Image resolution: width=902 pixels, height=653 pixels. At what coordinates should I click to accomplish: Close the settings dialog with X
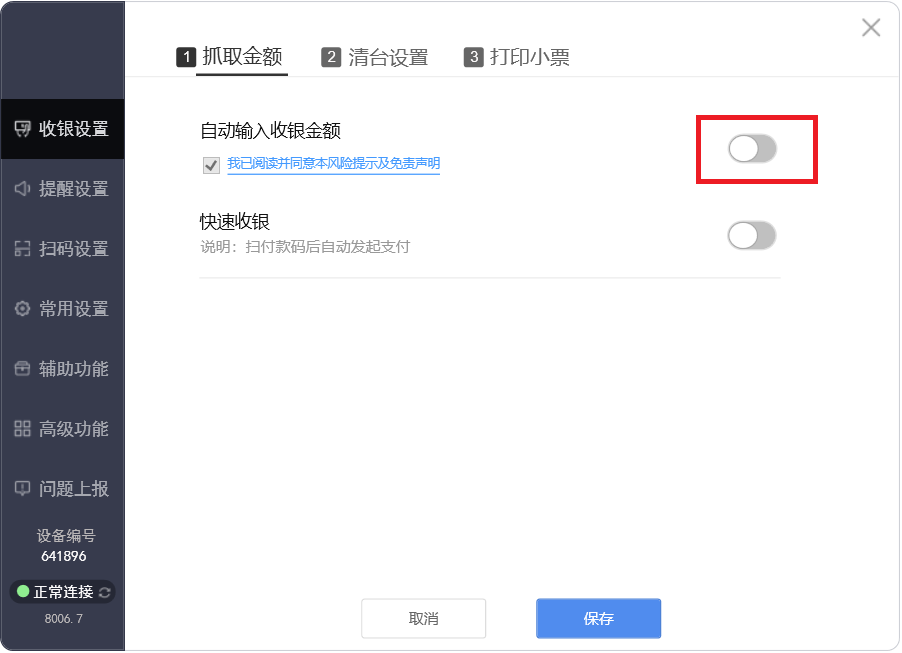(x=871, y=27)
